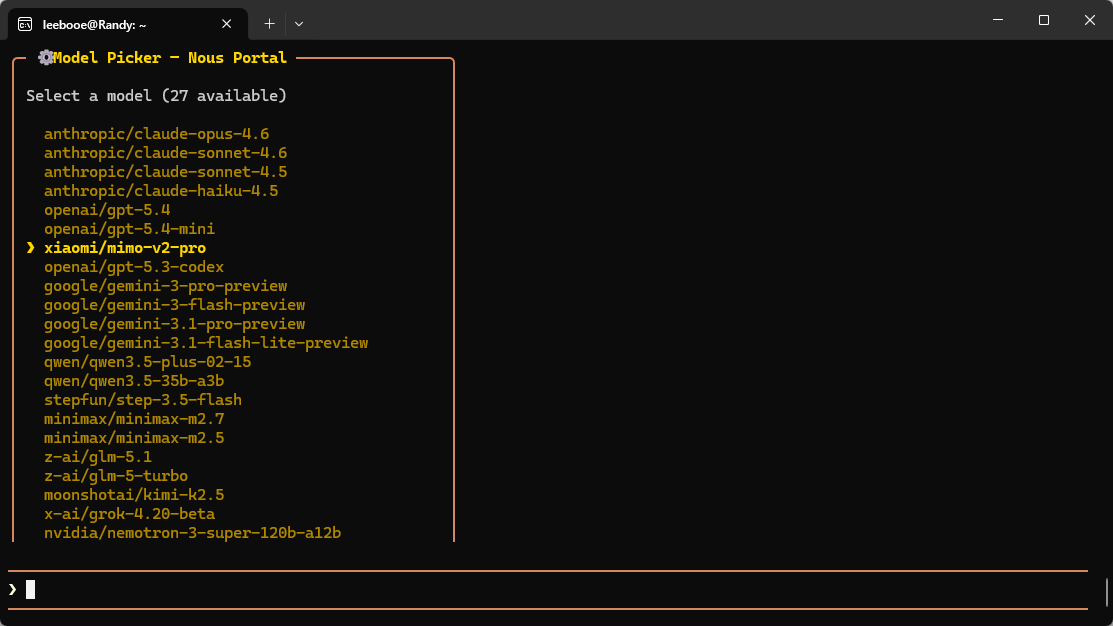This screenshot has width=1113, height=626.
Task: Click the selection arrow beside xiaomi/mimo-v2-pro
Action: pos(31,248)
